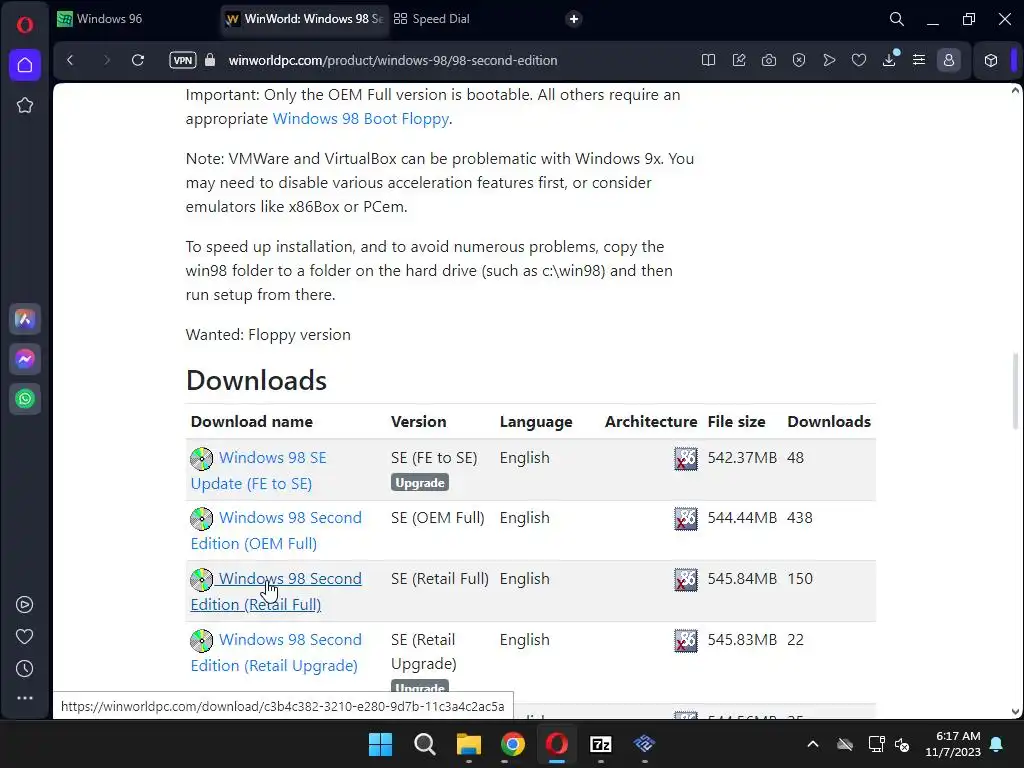This screenshot has width=1024, height=768.
Task: Open Pinboards heart in the sidebar
Action: pos(25,637)
